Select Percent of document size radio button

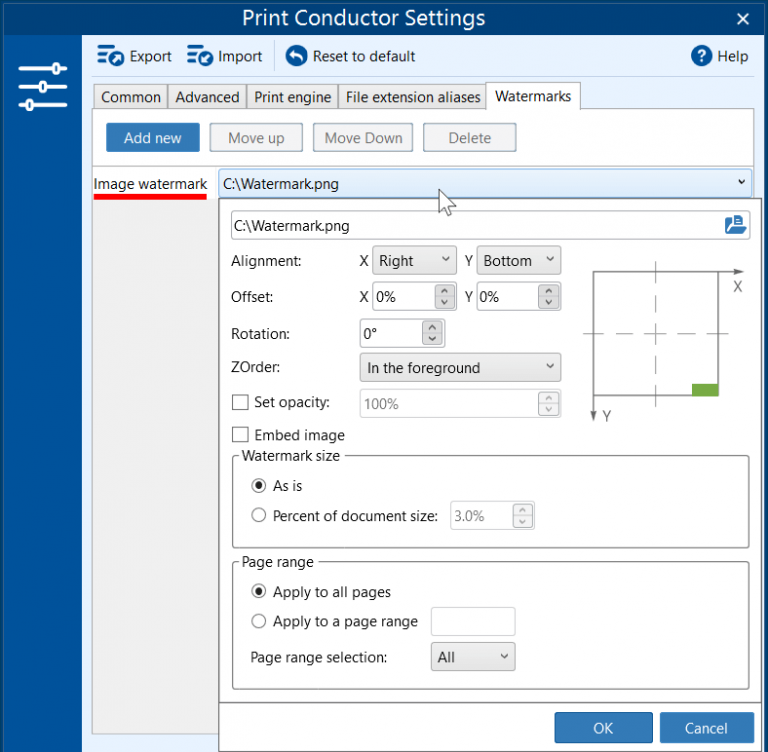259,516
